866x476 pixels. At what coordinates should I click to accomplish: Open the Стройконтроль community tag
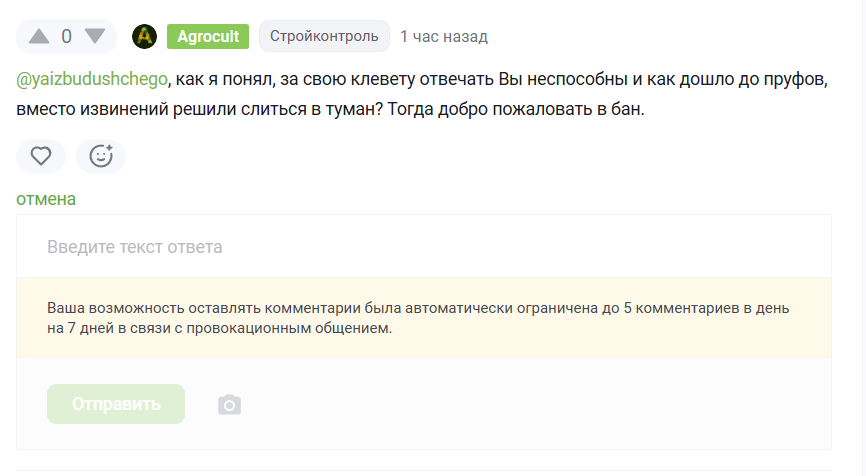tap(324, 37)
